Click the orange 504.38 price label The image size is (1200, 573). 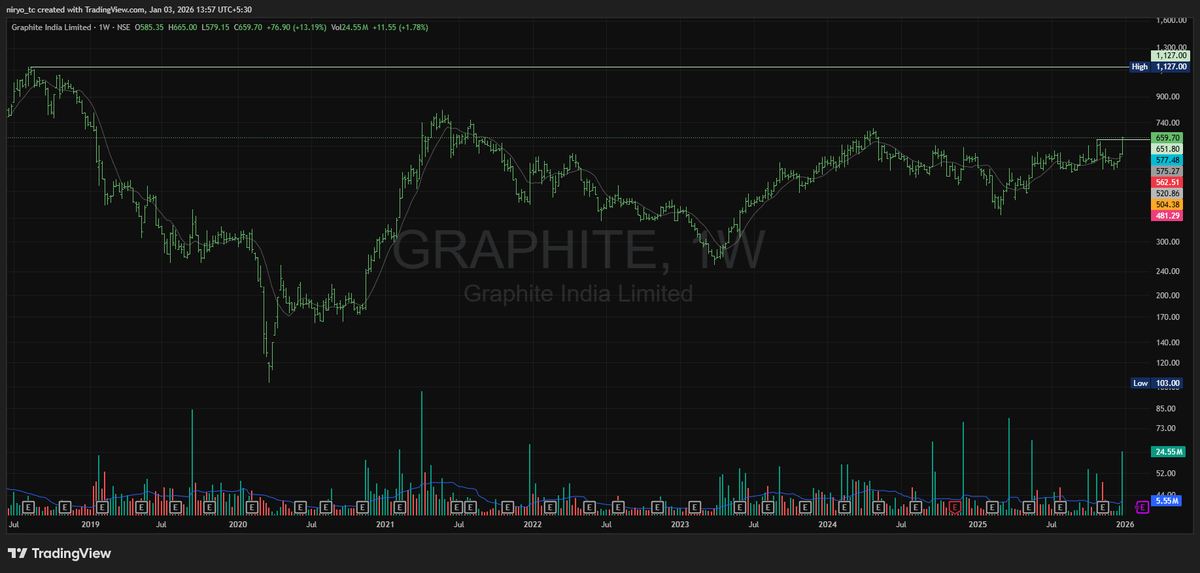[x=1168, y=204]
